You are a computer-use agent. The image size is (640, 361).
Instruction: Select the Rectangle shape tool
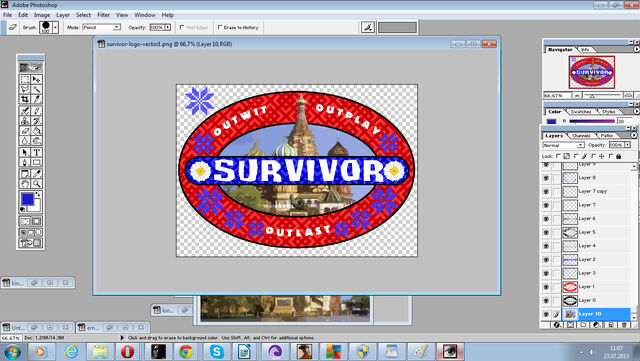[36, 163]
